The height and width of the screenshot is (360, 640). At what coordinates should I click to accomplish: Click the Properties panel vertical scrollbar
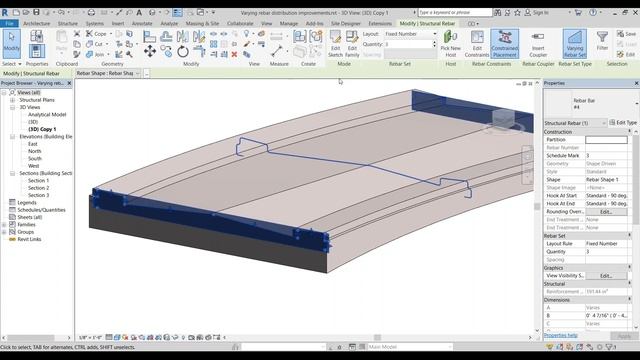click(x=635, y=180)
